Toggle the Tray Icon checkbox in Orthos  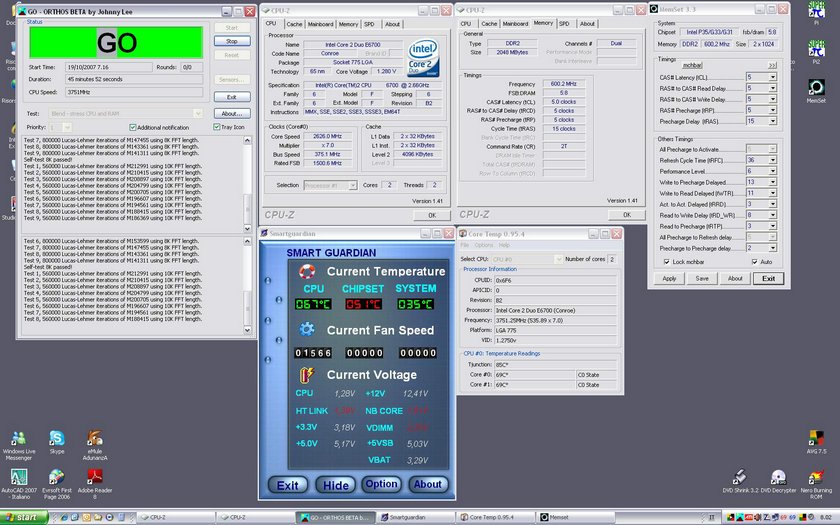point(216,127)
